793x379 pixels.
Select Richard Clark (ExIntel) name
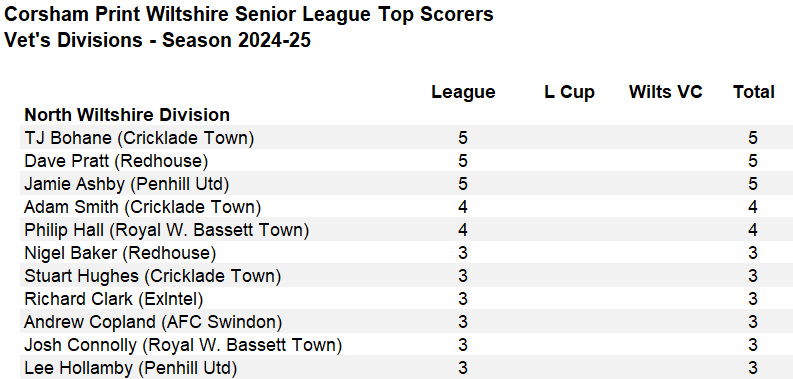coord(114,299)
